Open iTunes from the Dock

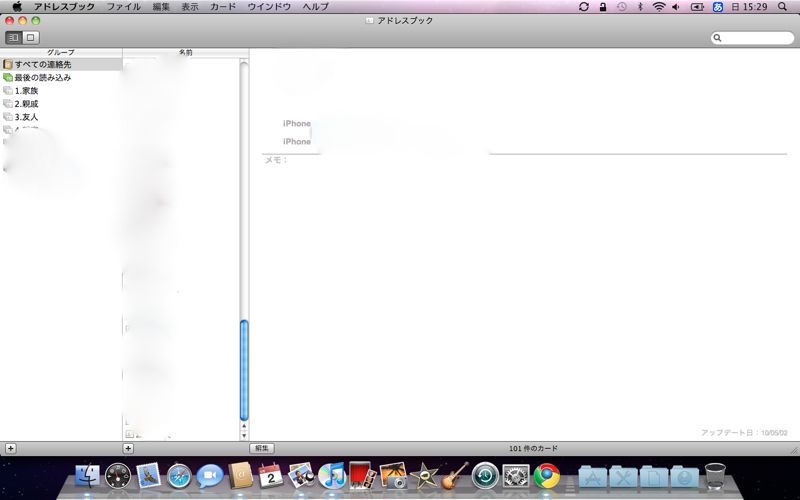pos(332,476)
